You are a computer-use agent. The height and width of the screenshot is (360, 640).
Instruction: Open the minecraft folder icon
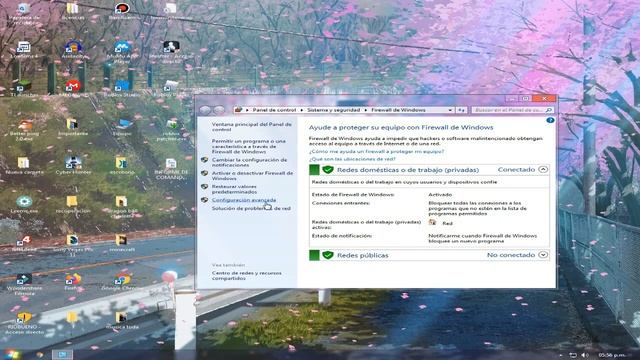pyautogui.click(x=122, y=243)
